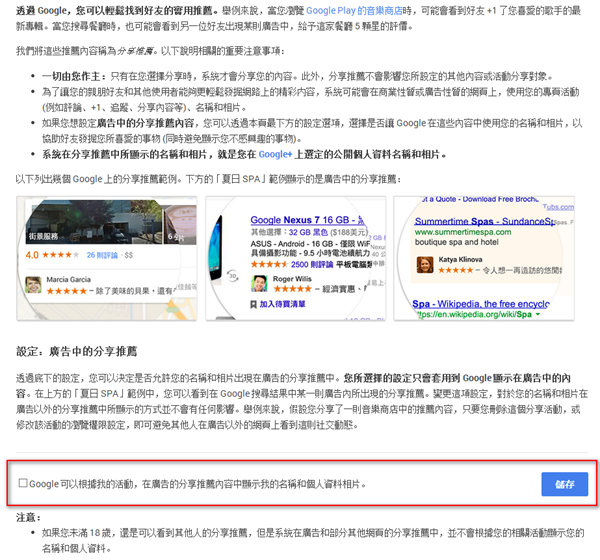Click the 4.0 star rating in the map card
Image resolution: width=600 pixels, height=560 pixels.
52,255
